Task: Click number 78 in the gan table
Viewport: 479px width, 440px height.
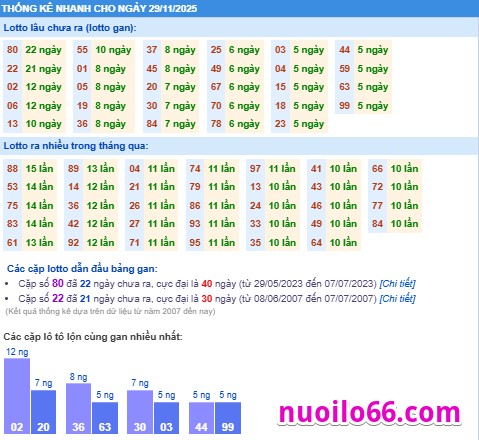Action: pyautogui.click(x=216, y=124)
